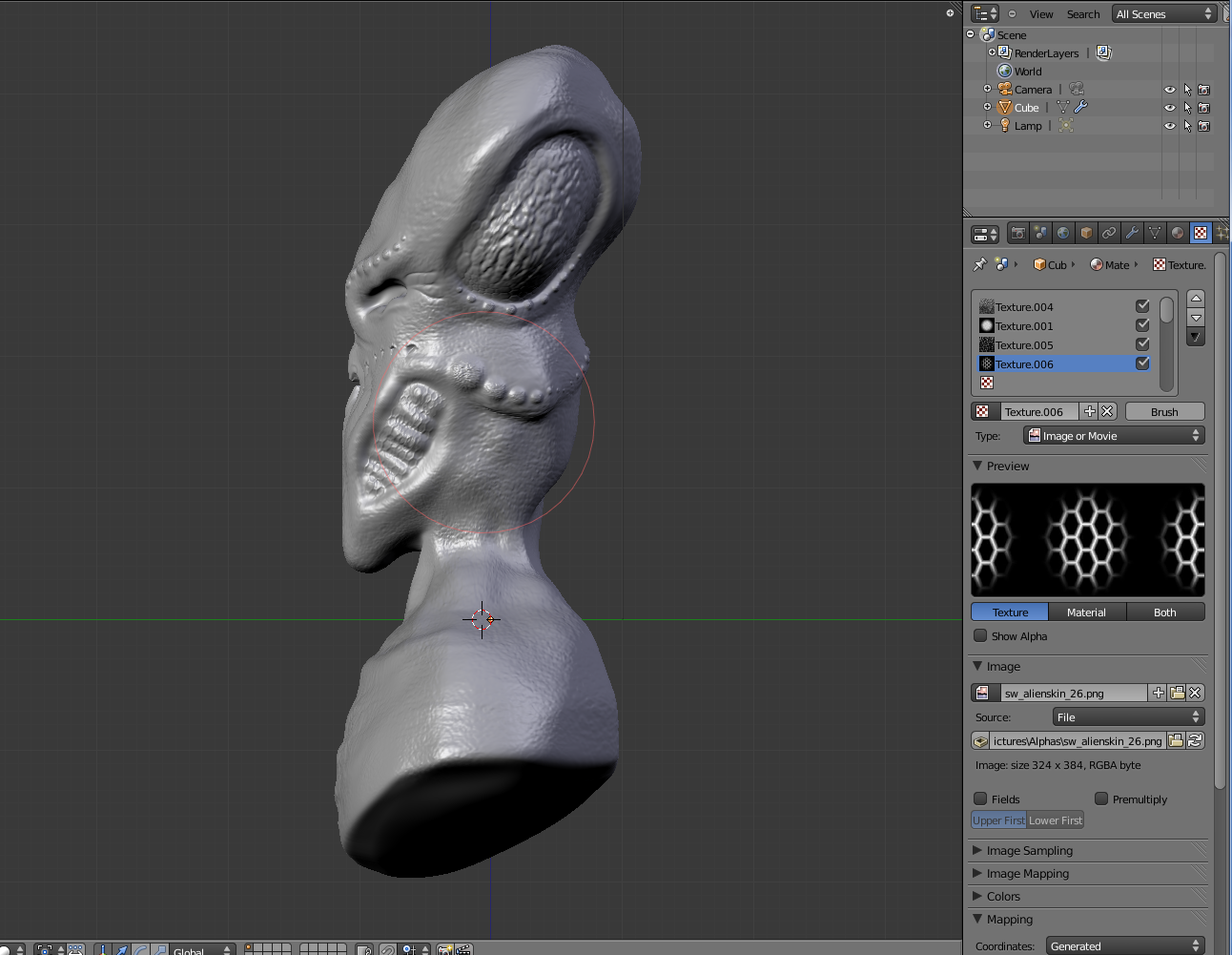Open the Coordinates Generated dropdown
Screen dimensions: 1232x955
click(1125, 945)
